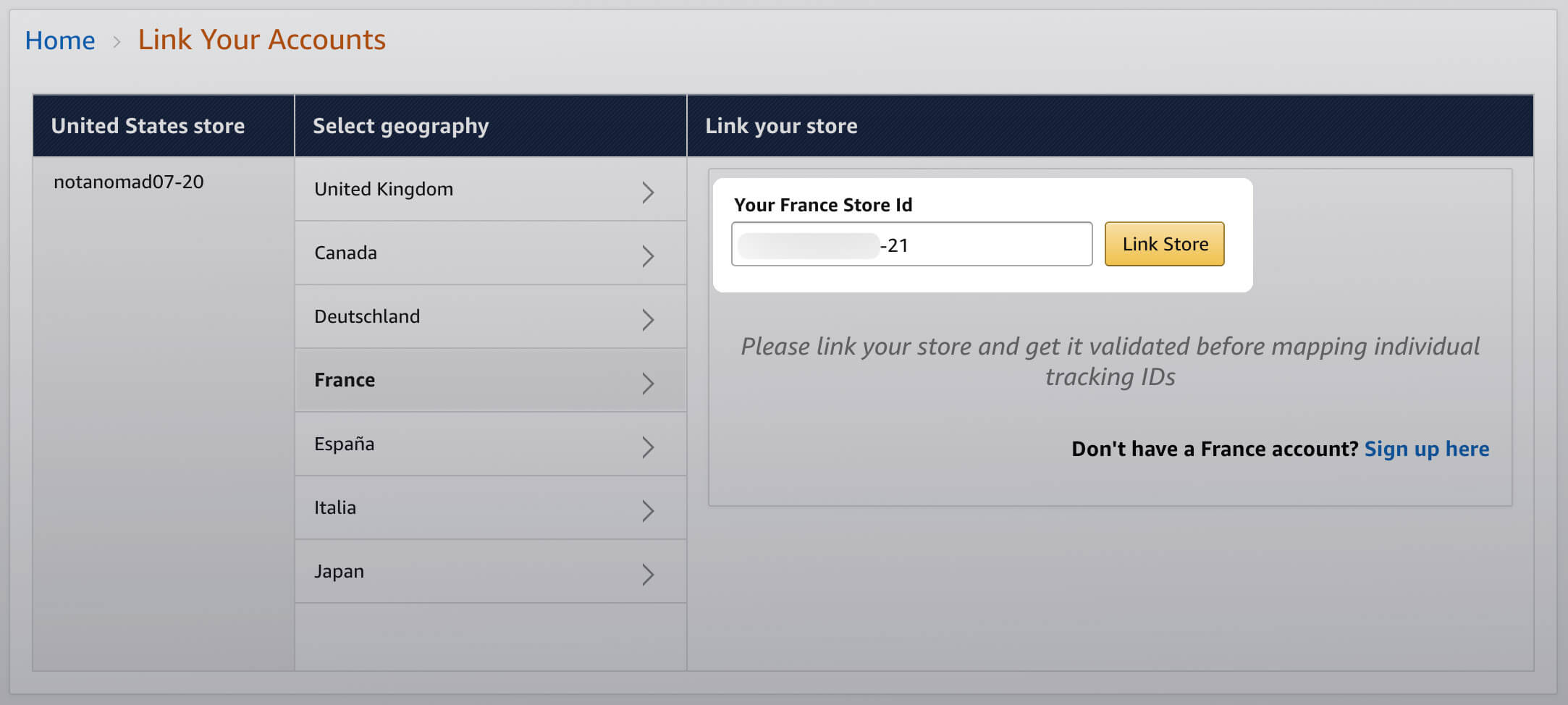Open the Sign up here link
The image size is (1568, 705).
click(1427, 449)
